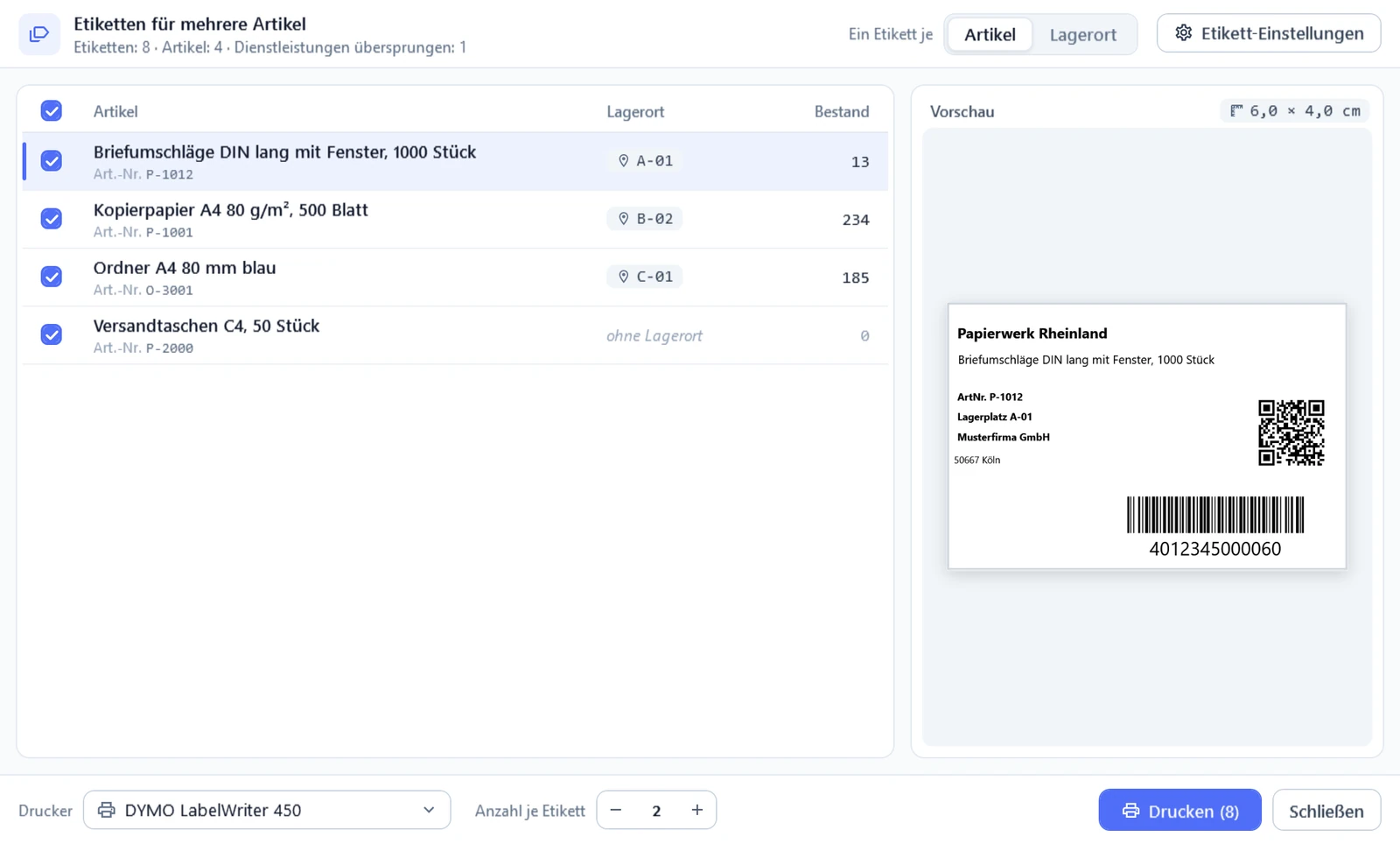The image size is (1400, 844).
Task: Click the location pin icon for A-01
Action: [x=624, y=161]
